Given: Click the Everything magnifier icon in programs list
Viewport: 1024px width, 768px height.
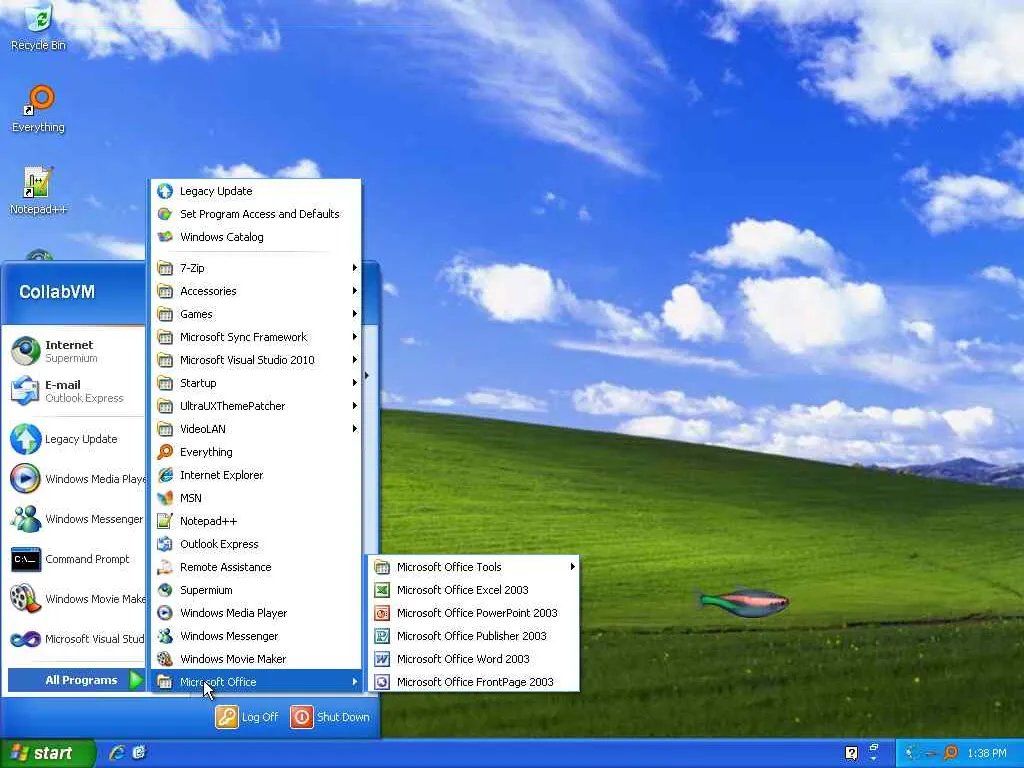Looking at the screenshot, I should 165,452.
